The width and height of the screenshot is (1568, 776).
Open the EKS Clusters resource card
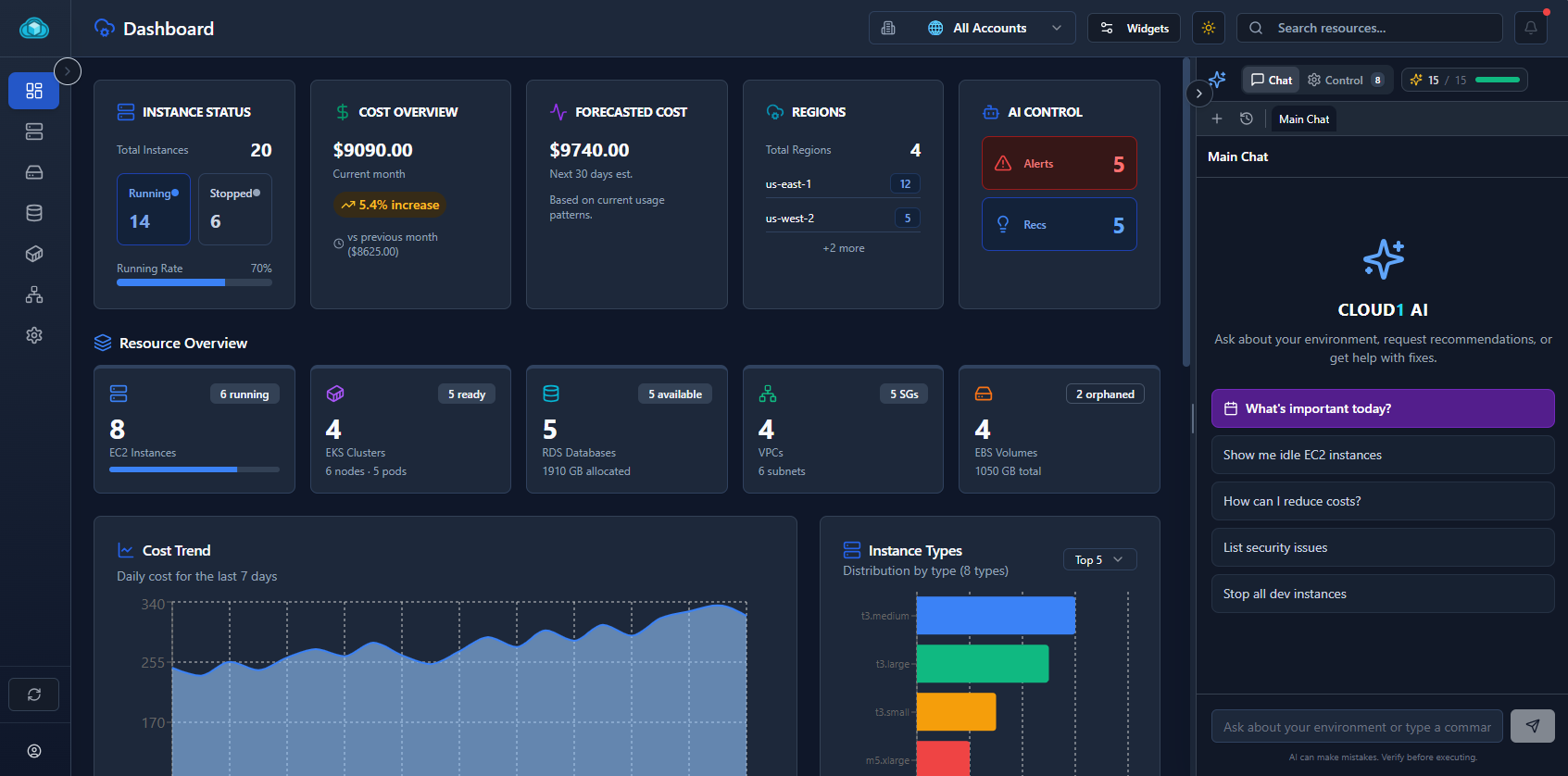tap(410, 429)
